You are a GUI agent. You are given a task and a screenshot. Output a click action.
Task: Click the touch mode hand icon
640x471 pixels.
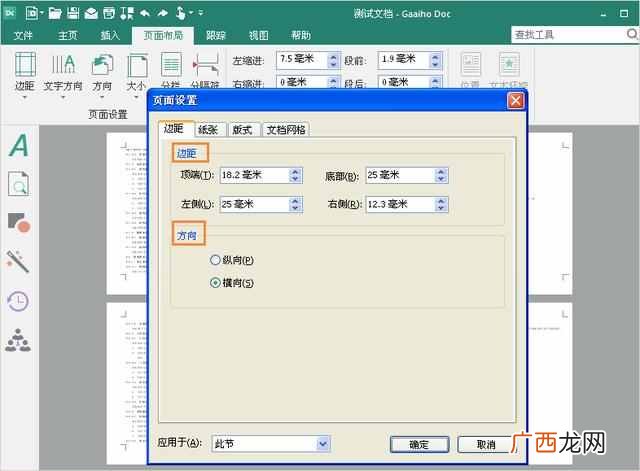[x=180, y=13]
